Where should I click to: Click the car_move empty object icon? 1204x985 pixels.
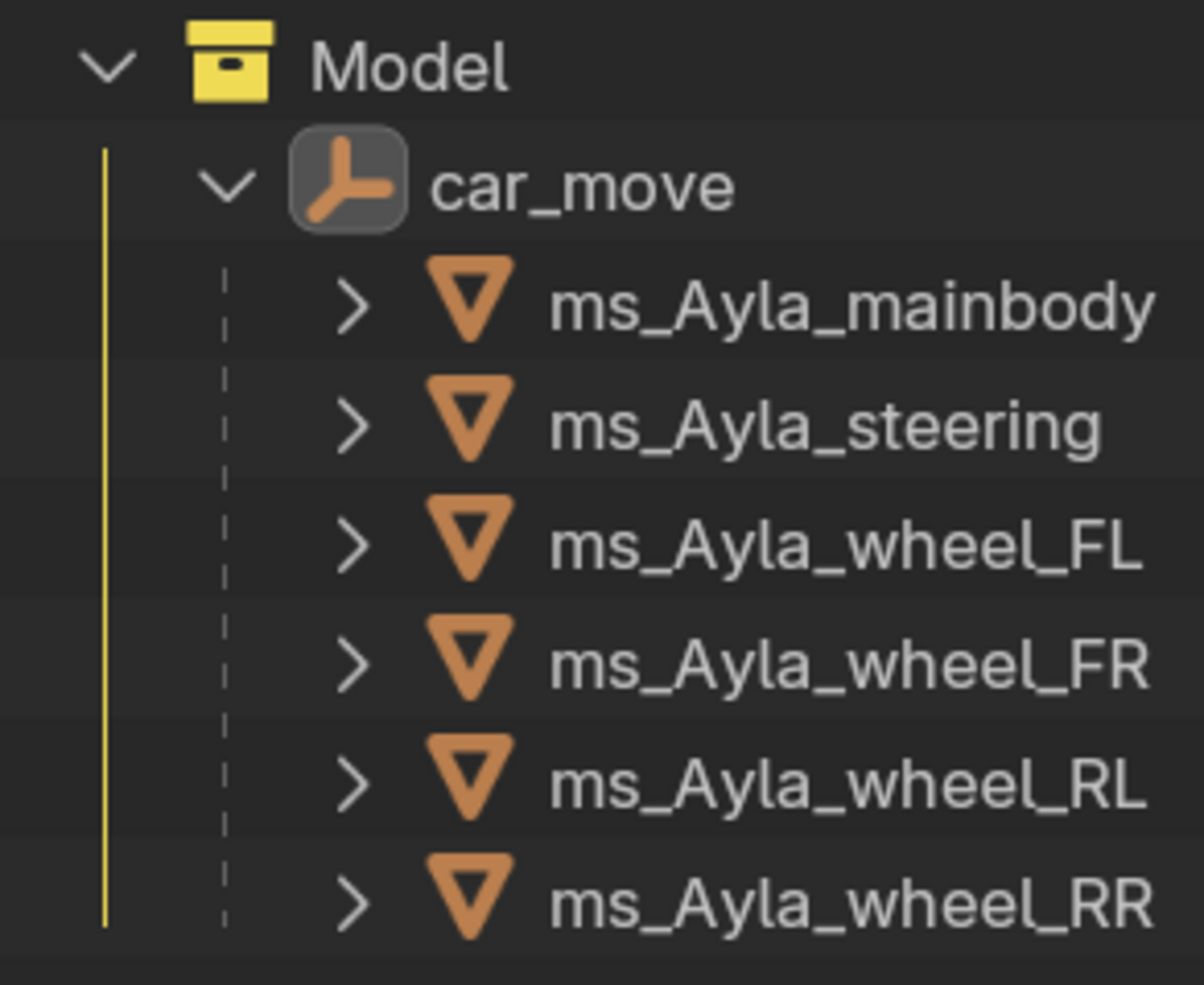coord(348,179)
